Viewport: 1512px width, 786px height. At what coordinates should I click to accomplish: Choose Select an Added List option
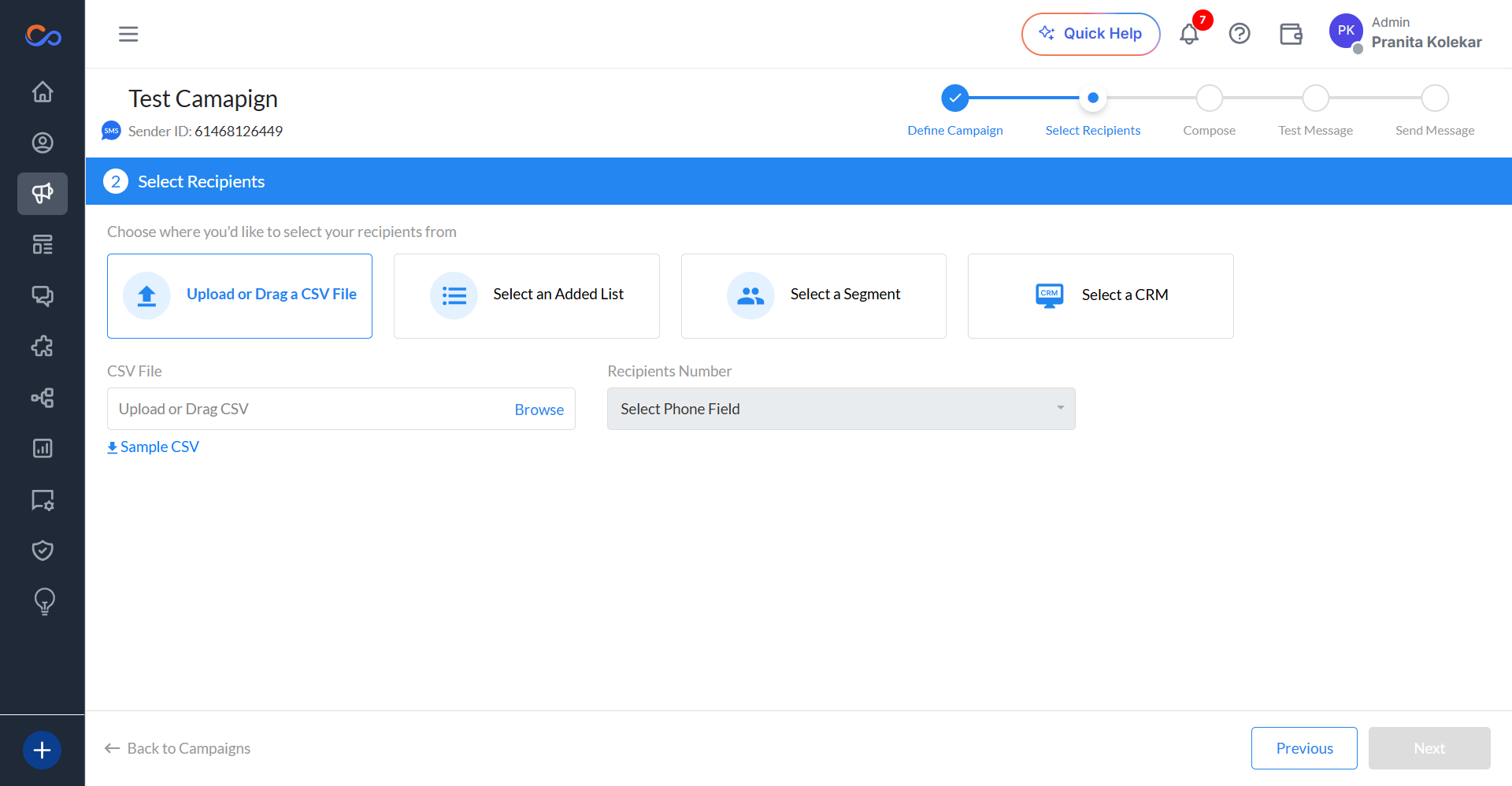point(527,296)
